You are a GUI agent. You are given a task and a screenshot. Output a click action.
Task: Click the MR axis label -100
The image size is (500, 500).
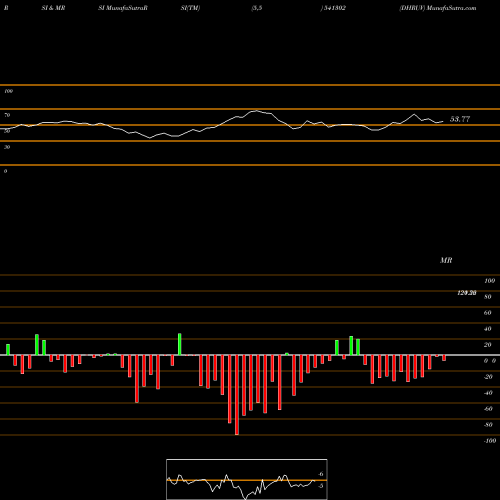coord(489,441)
